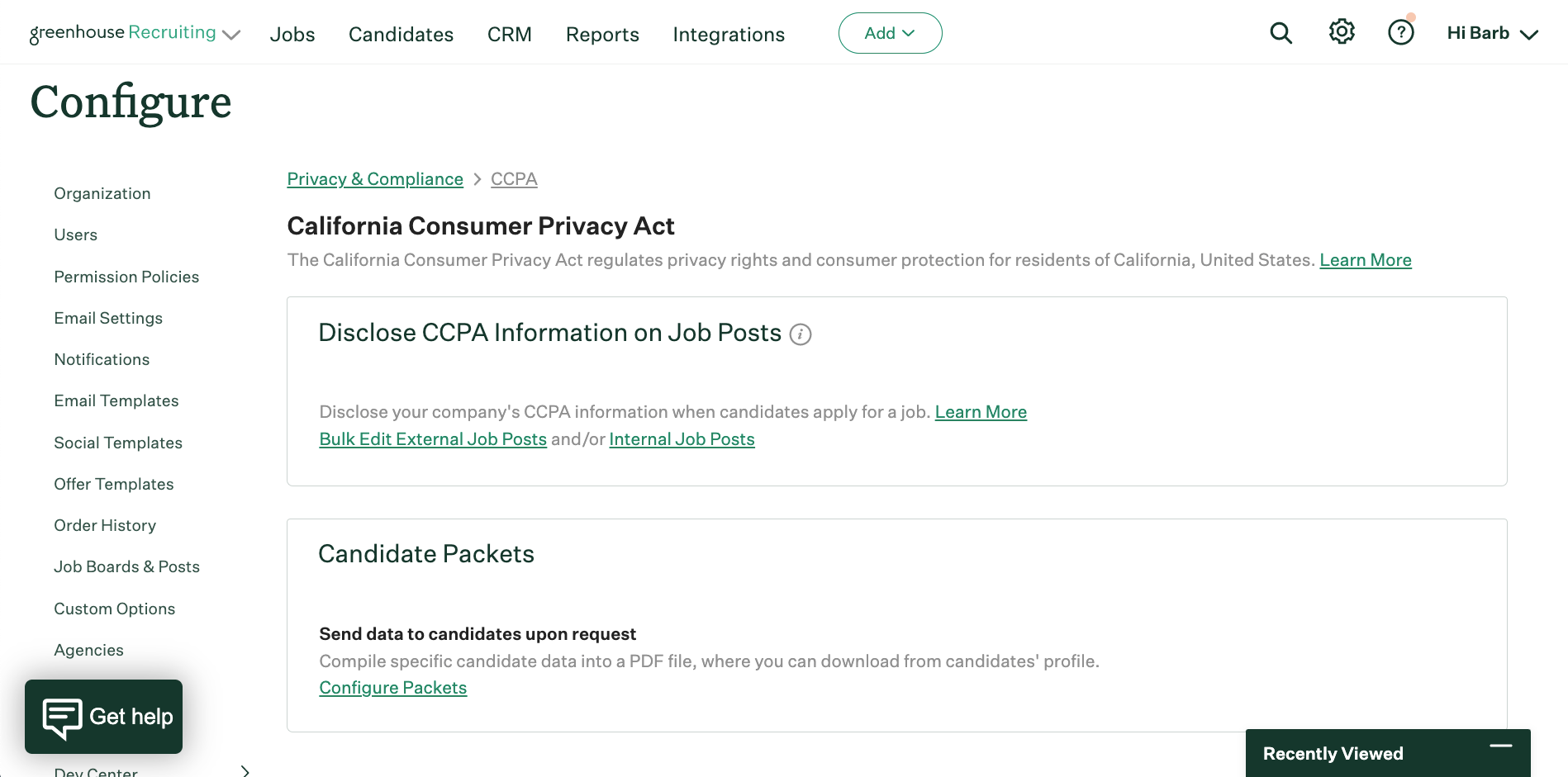This screenshot has height=777, width=1568.
Task: Click the greenhouse Recruiting logo
Action: (122, 33)
